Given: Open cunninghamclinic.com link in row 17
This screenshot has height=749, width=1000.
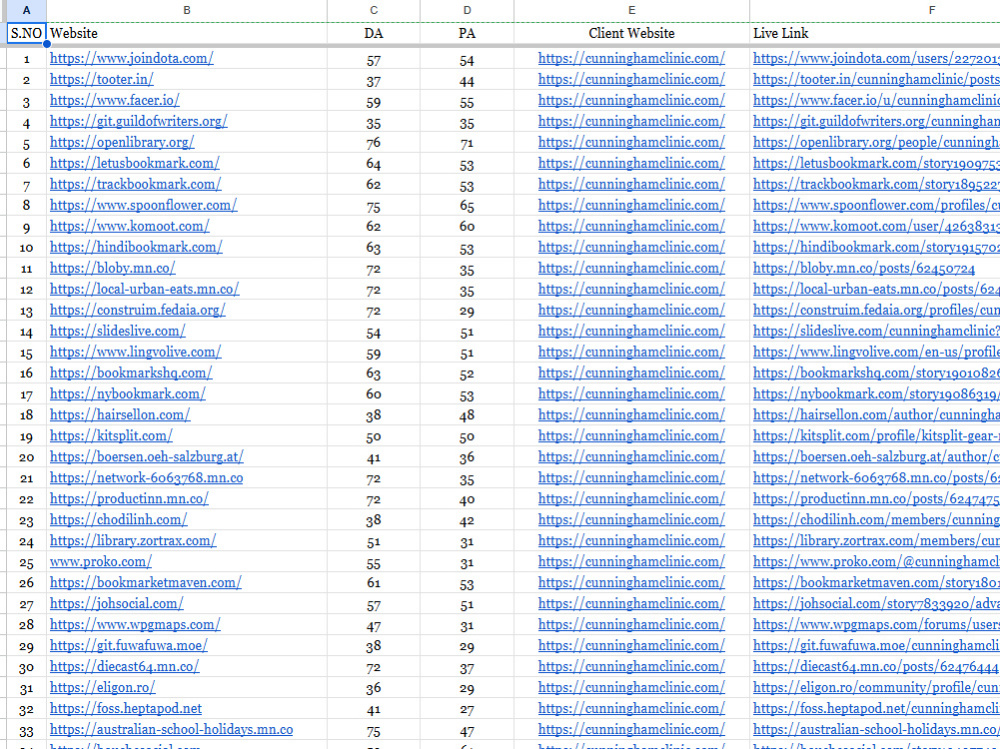Looking at the screenshot, I should [631, 394].
